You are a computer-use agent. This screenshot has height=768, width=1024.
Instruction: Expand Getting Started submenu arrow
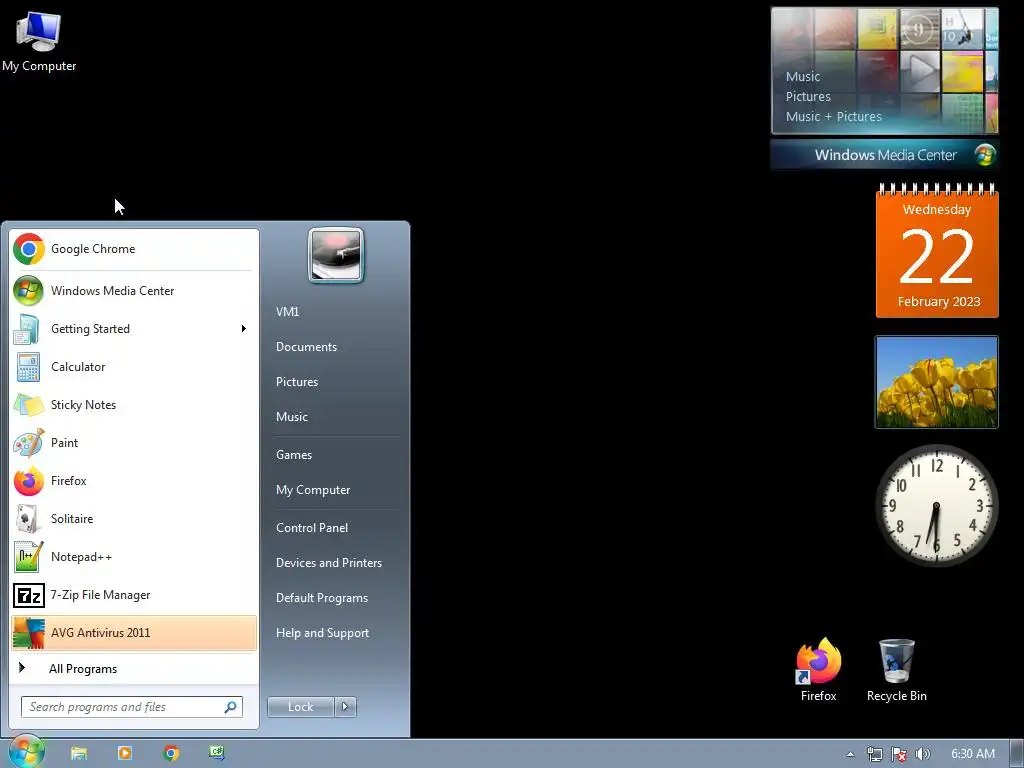point(244,328)
